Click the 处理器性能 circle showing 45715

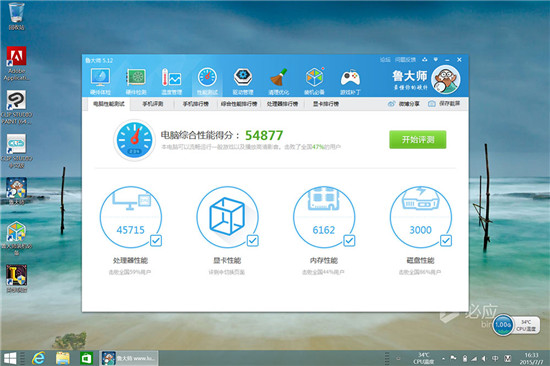click(x=130, y=217)
